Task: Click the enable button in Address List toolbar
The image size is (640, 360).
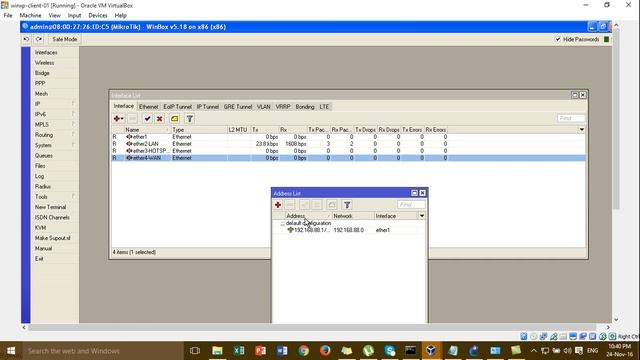Action: click(304, 204)
